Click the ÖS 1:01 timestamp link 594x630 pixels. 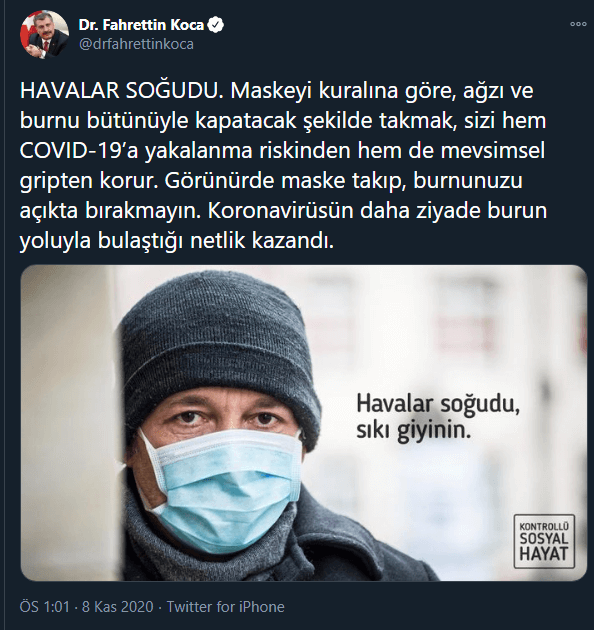click(x=45, y=607)
